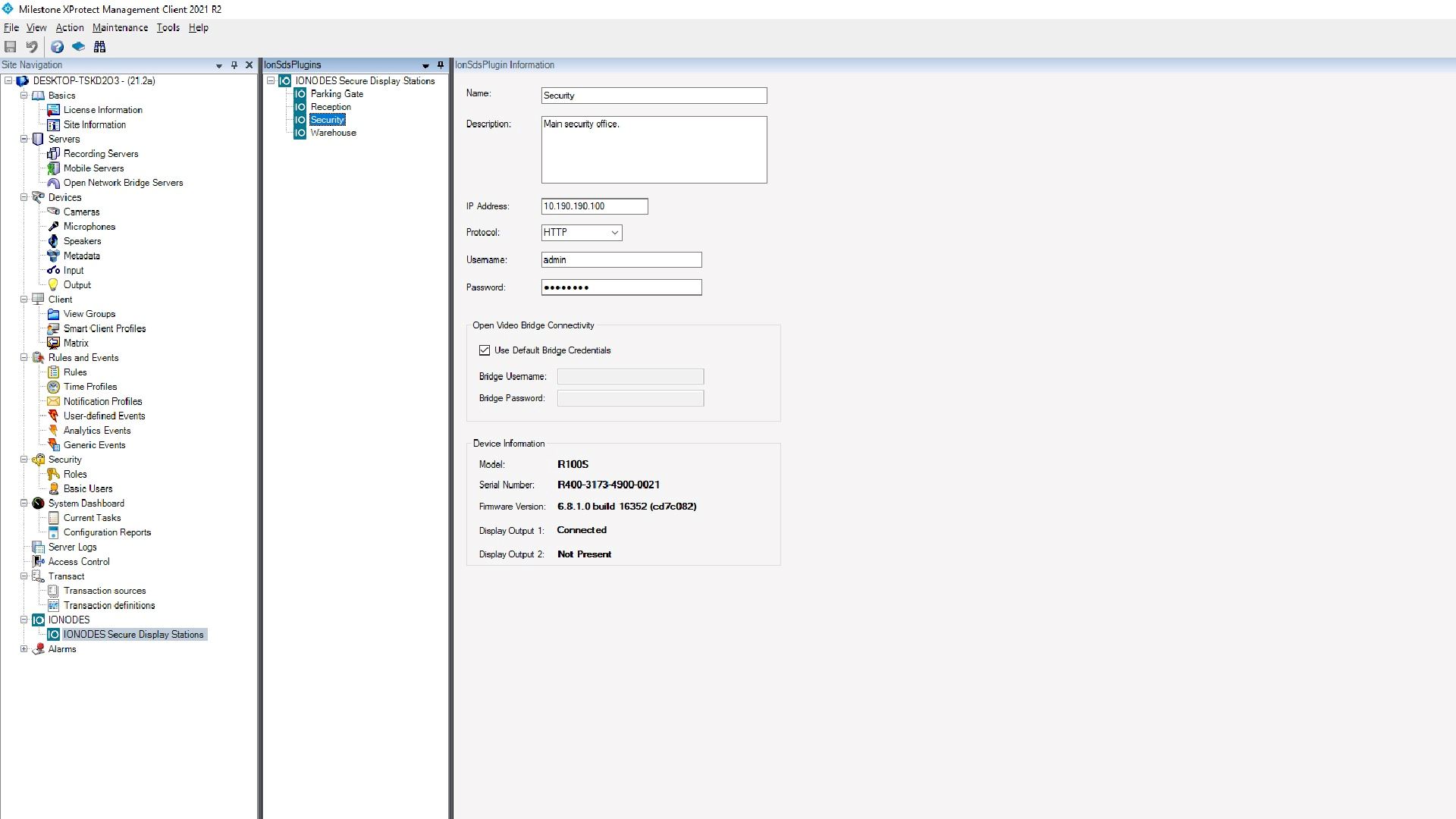The image size is (1456, 819).
Task: Select the IONODES Secure Display Stations icon
Action: [x=54, y=634]
